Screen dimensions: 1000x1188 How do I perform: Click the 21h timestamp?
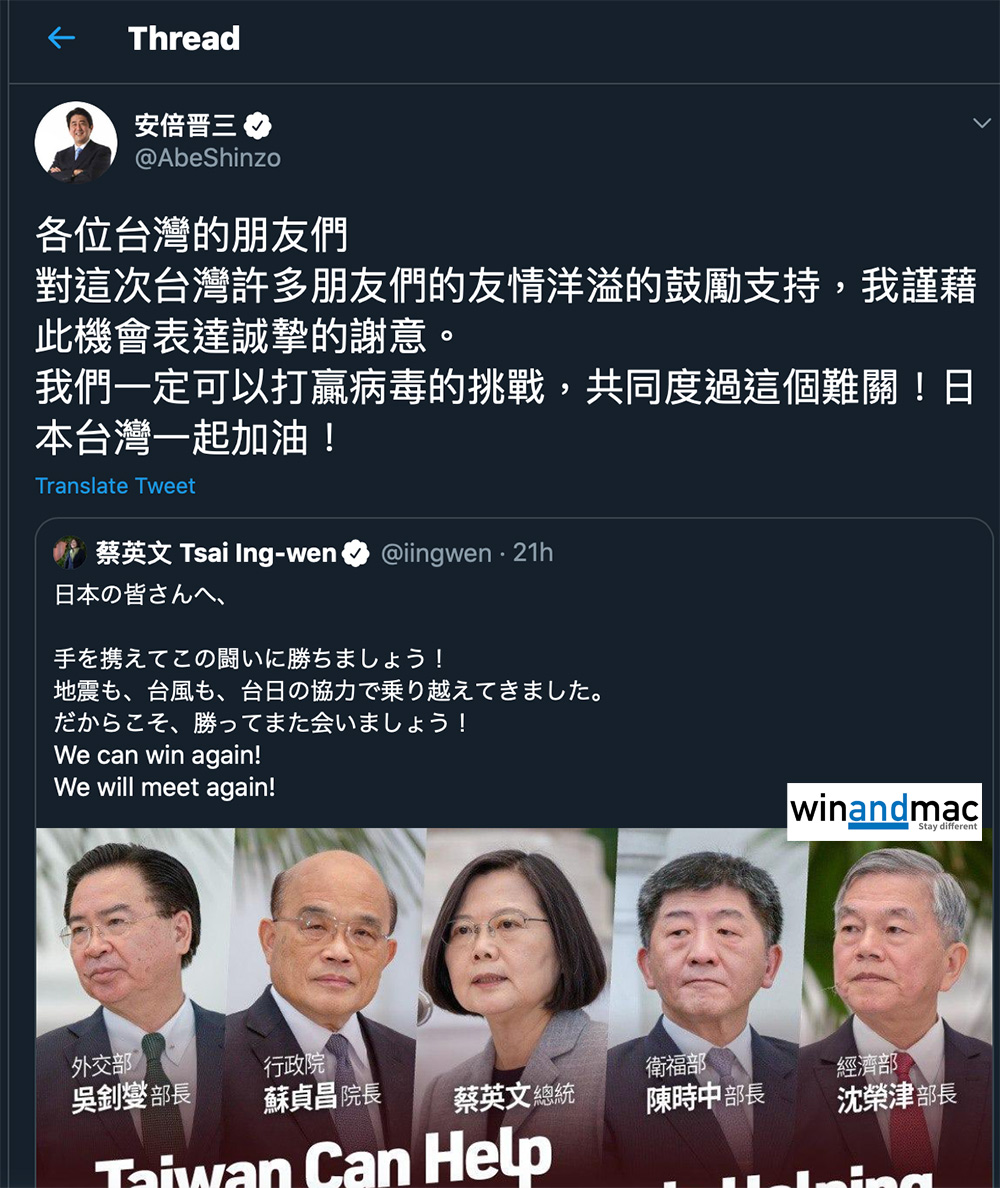533,553
